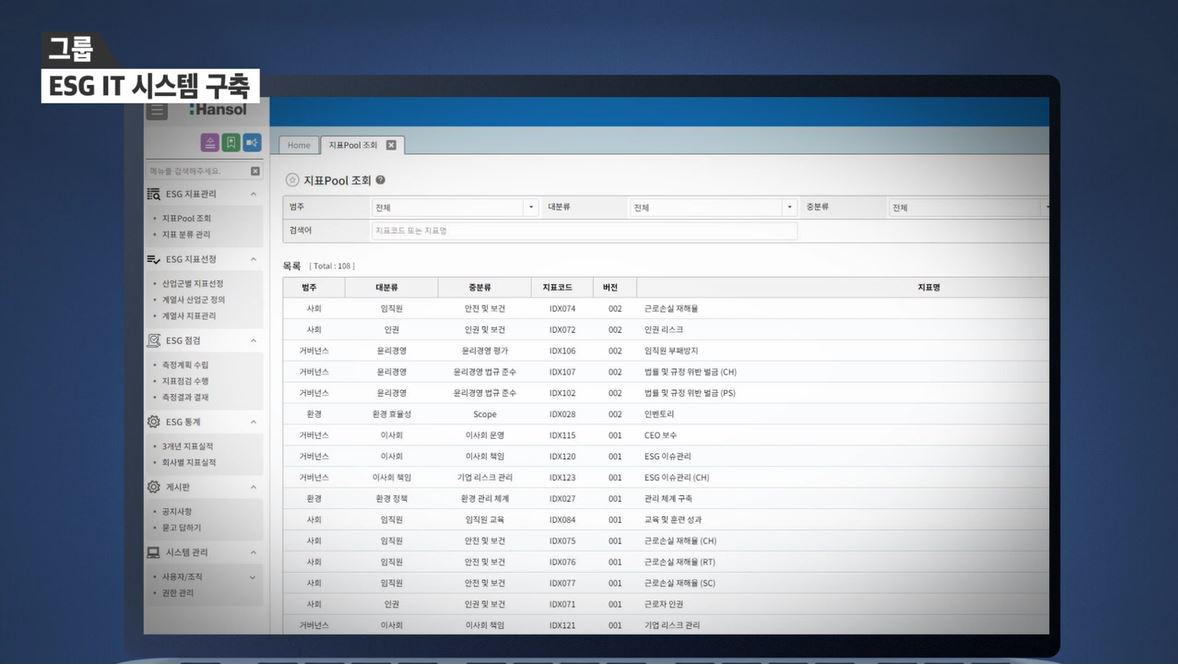The width and height of the screenshot is (1178, 665).
Task: Collapse the 시스템 관리 section
Action: 253,552
